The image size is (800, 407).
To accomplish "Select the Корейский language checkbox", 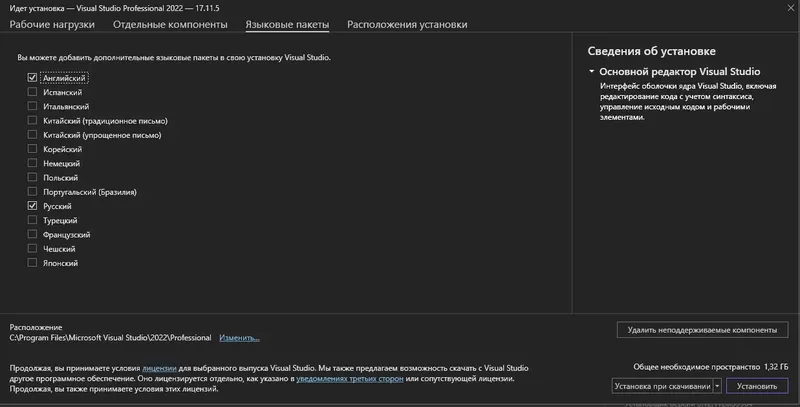I will click(33, 149).
